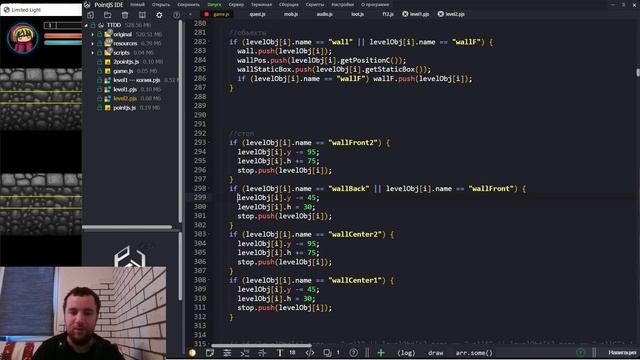Expand the scripts folder
This screenshot has width=640, height=360.
(93, 53)
